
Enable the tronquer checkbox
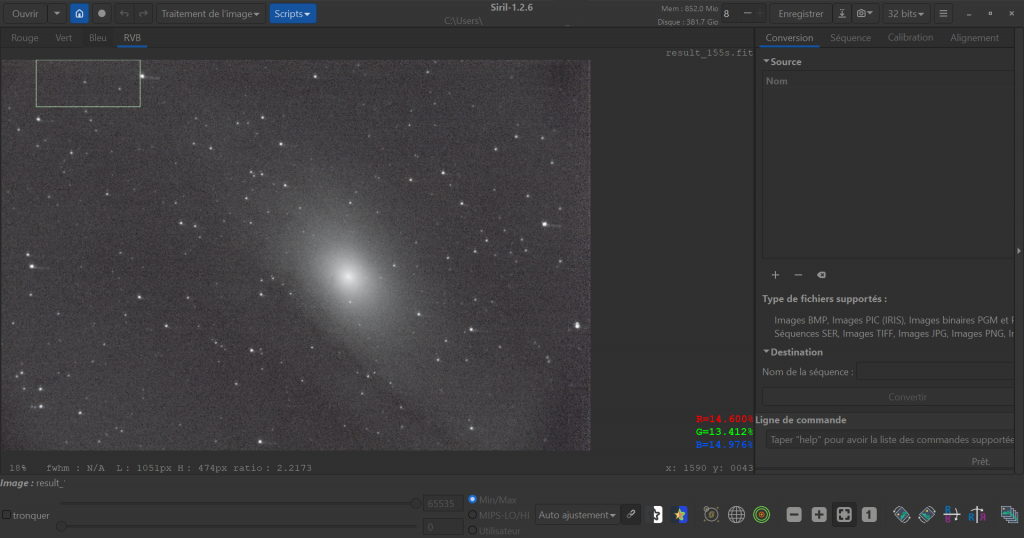tap(7, 515)
